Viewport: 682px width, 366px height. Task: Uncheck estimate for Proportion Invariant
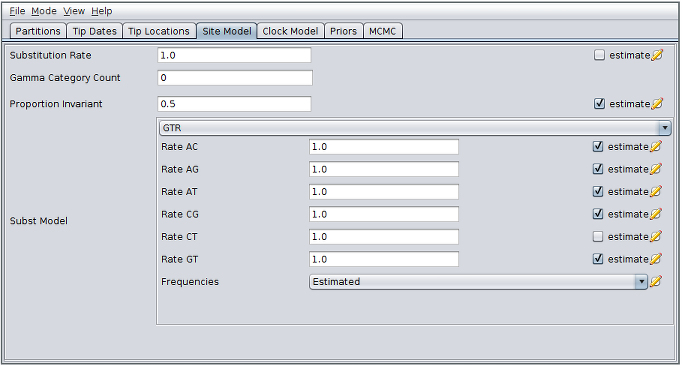coord(599,104)
